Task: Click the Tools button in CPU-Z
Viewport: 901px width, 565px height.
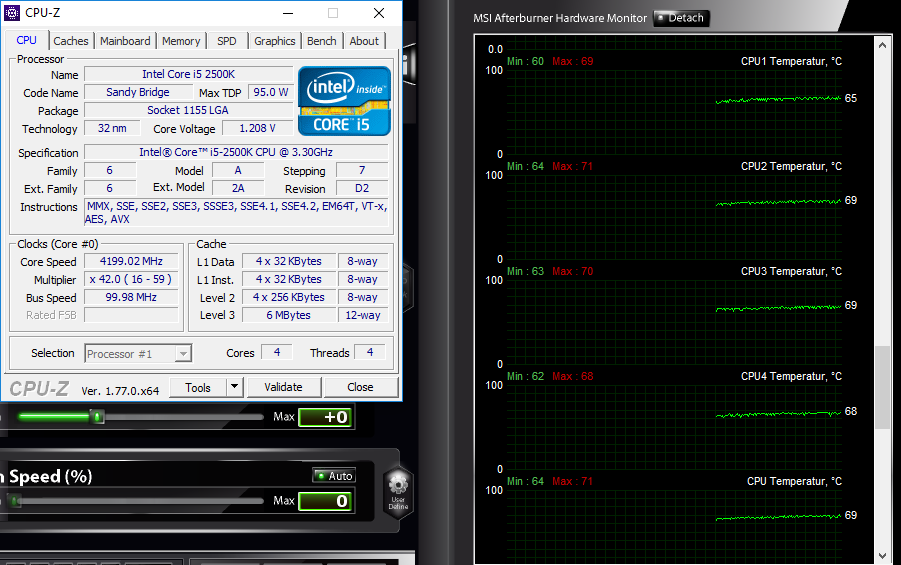Action: 198,387
